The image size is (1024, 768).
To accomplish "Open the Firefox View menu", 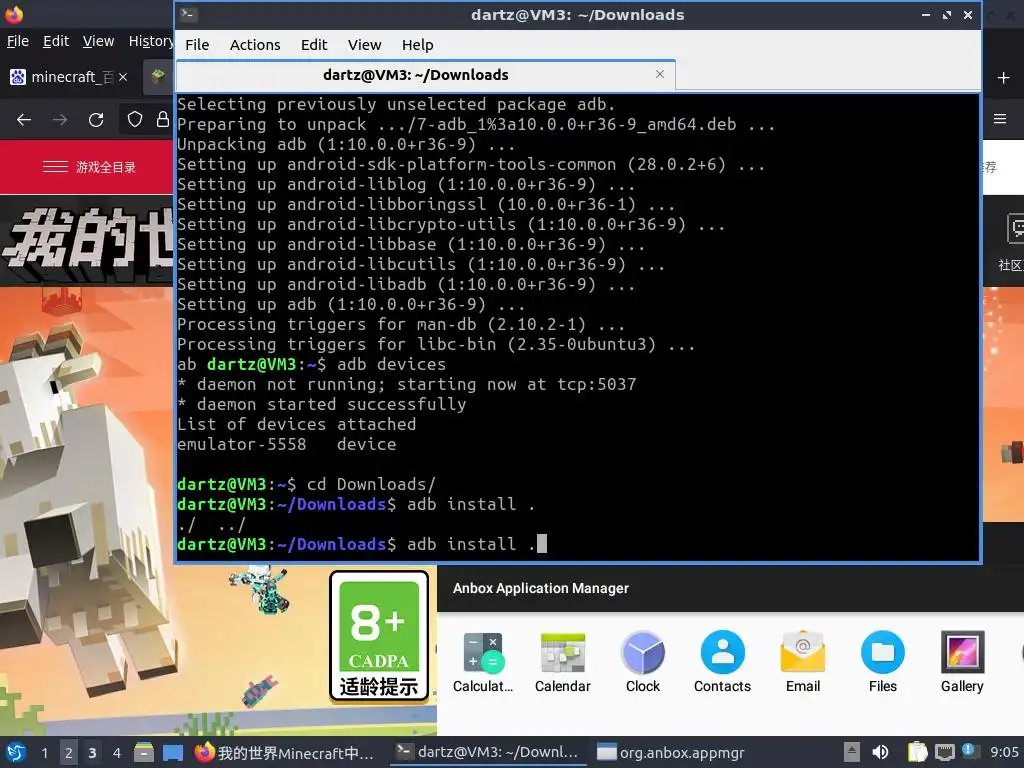I will click(x=98, y=41).
